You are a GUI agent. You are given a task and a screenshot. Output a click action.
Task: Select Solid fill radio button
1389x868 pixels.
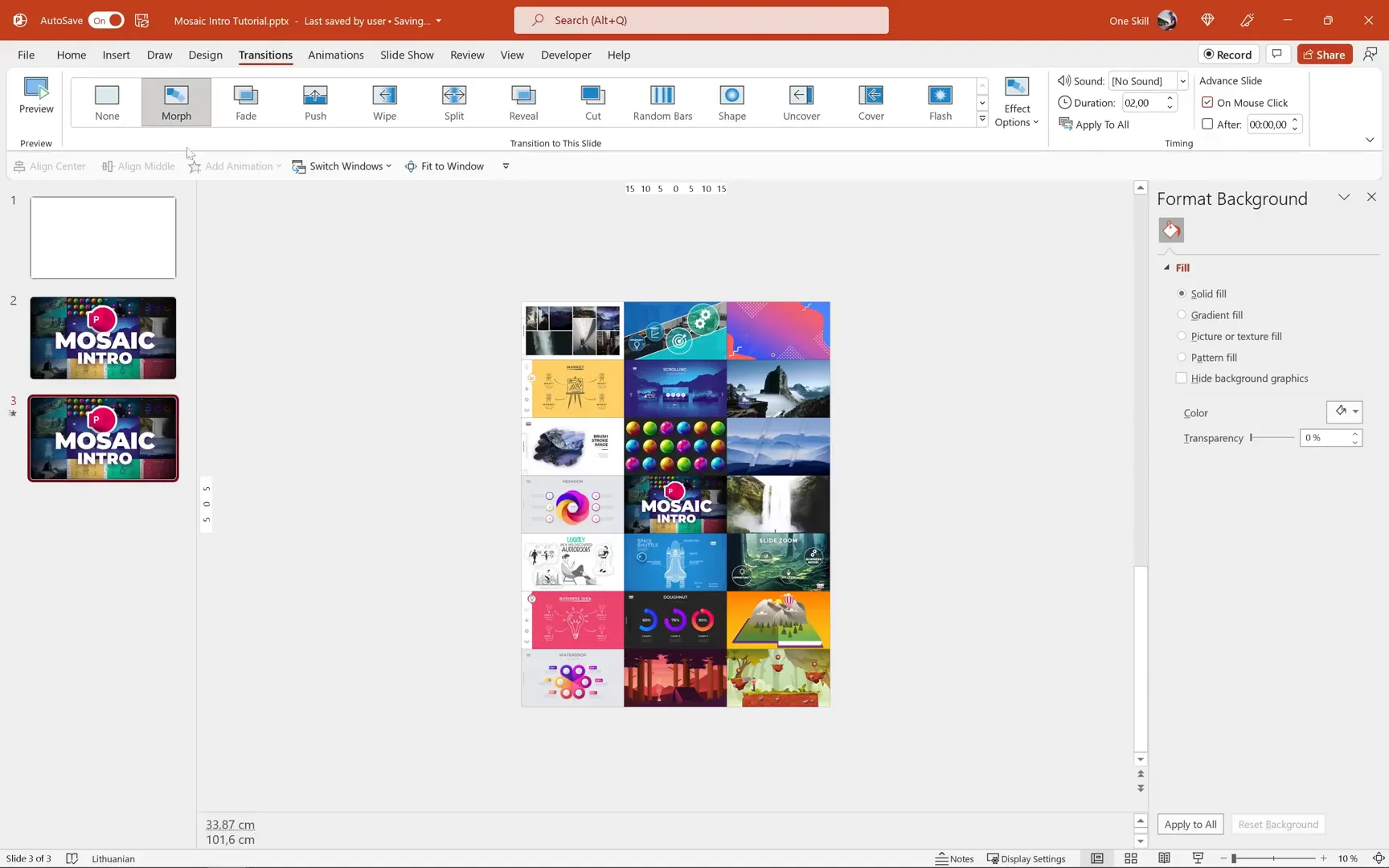click(1181, 293)
